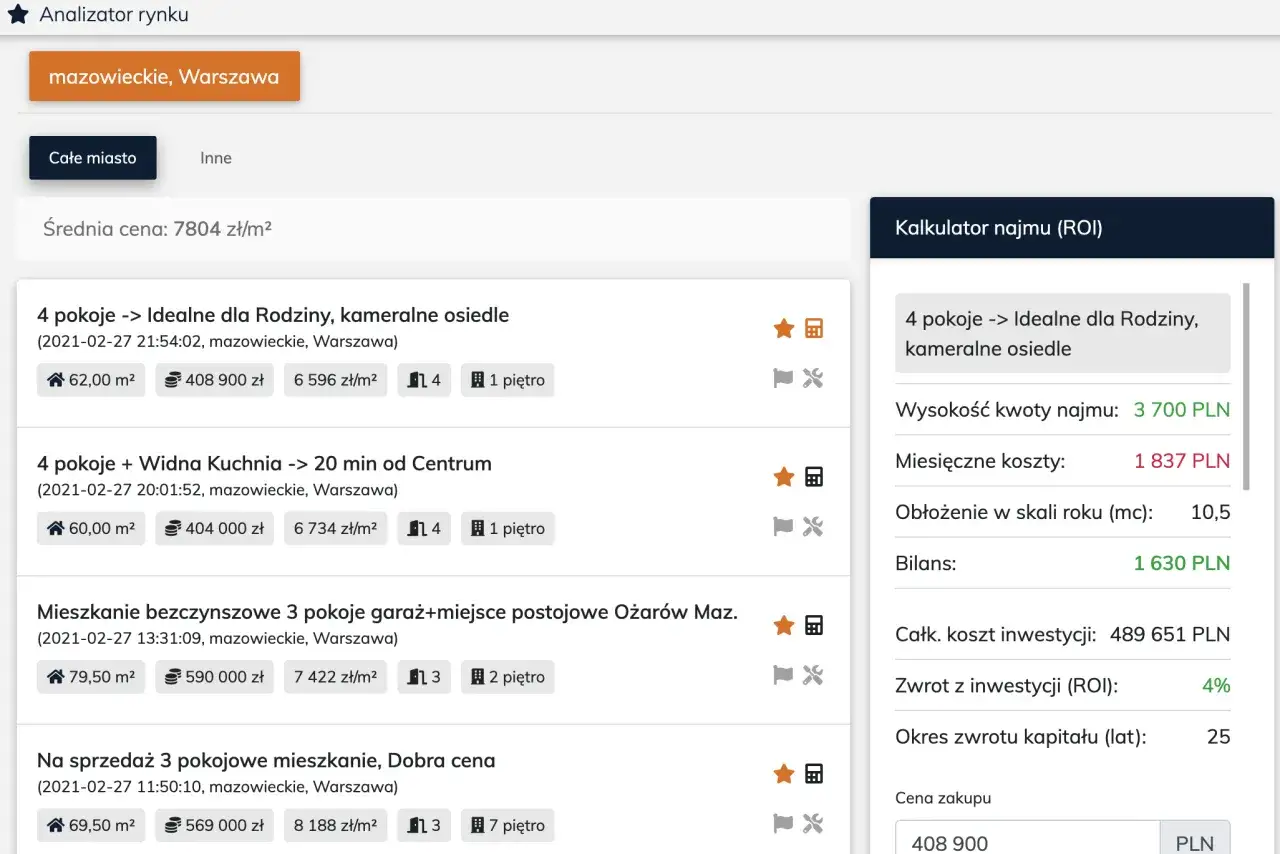1280x854 pixels.
Task: Flag the Idealne dla Rodziny listing
Action: (x=784, y=378)
